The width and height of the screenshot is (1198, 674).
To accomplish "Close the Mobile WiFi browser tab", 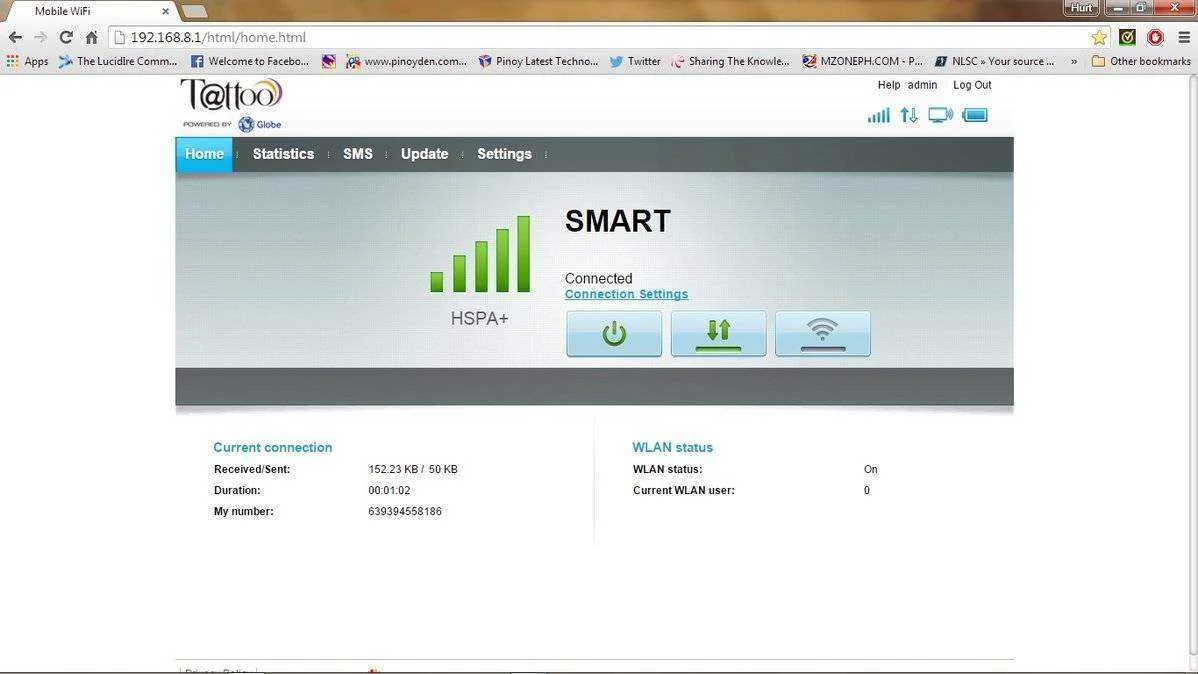I will [x=165, y=11].
